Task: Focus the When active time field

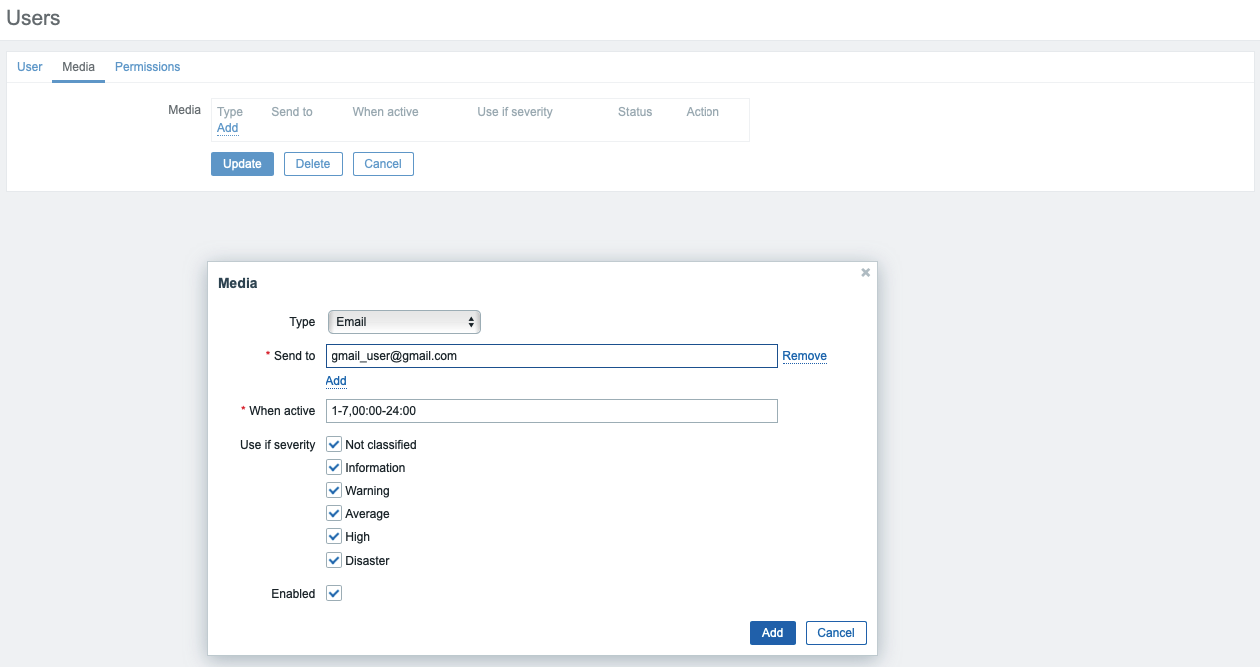Action: click(551, 411)
